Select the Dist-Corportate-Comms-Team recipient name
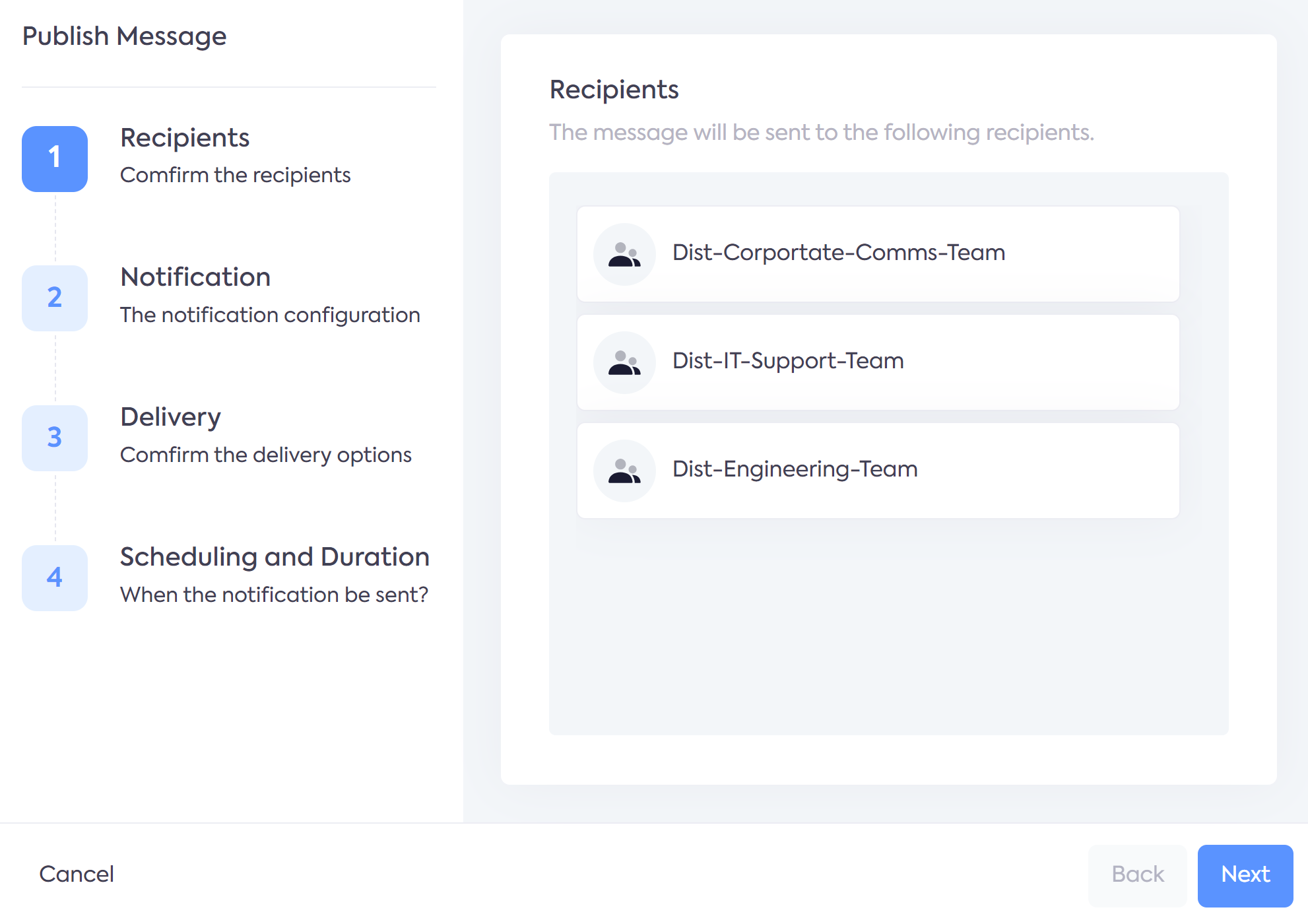 [x=838, y=253]
